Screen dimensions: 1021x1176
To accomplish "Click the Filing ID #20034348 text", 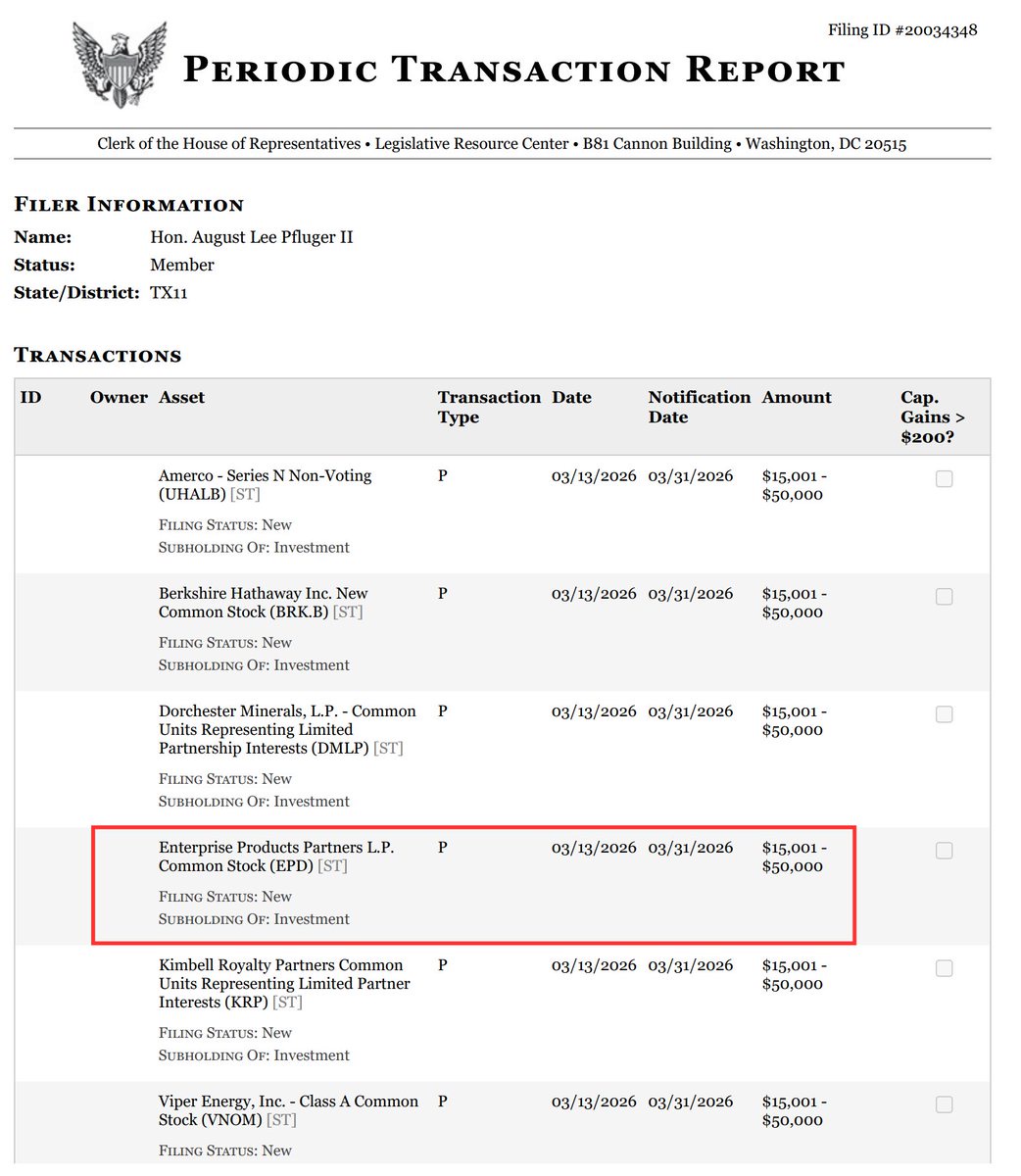I will tap(901, 30).
